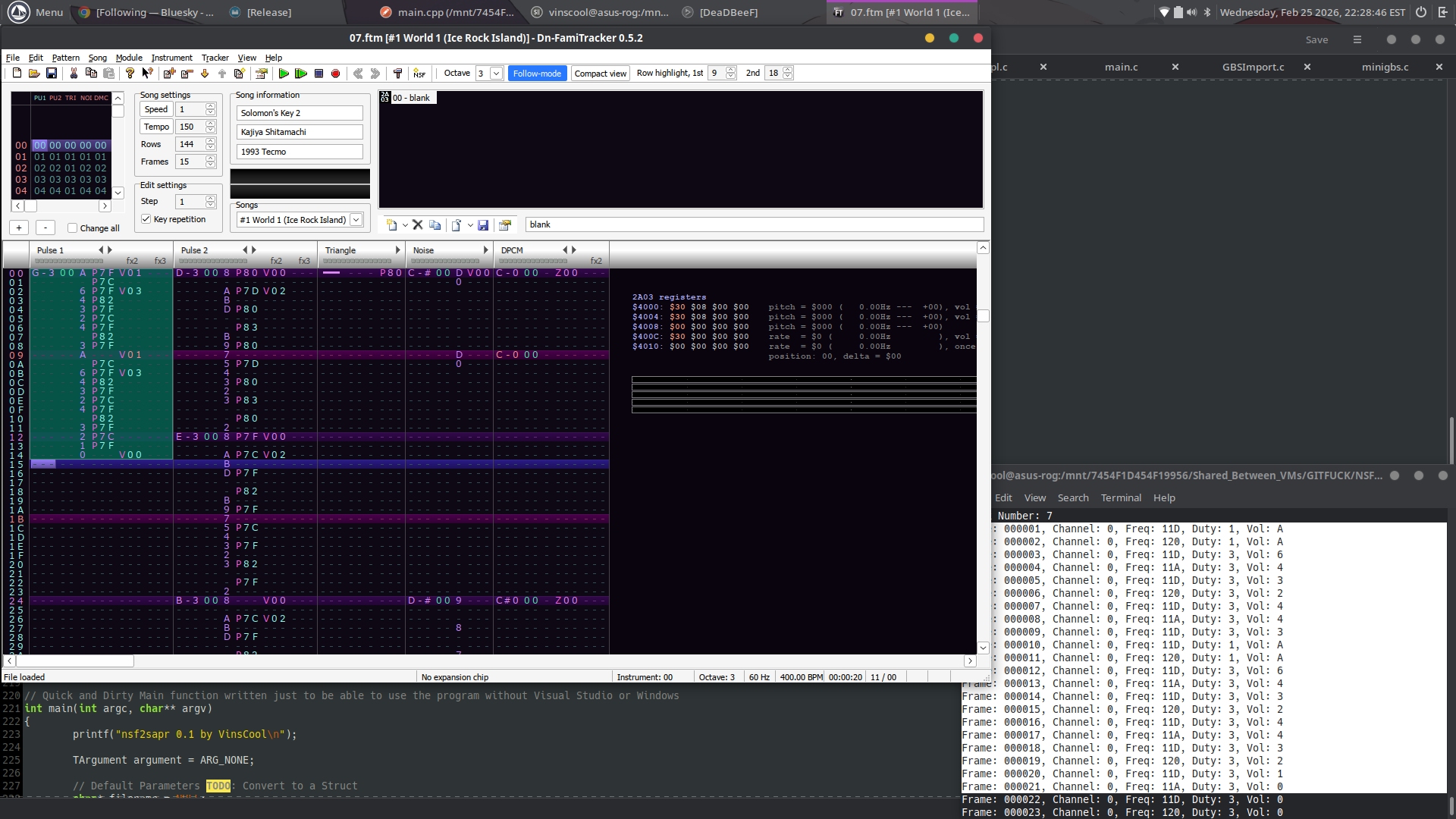Click the Play song toolbar icon

coord(284,74)
